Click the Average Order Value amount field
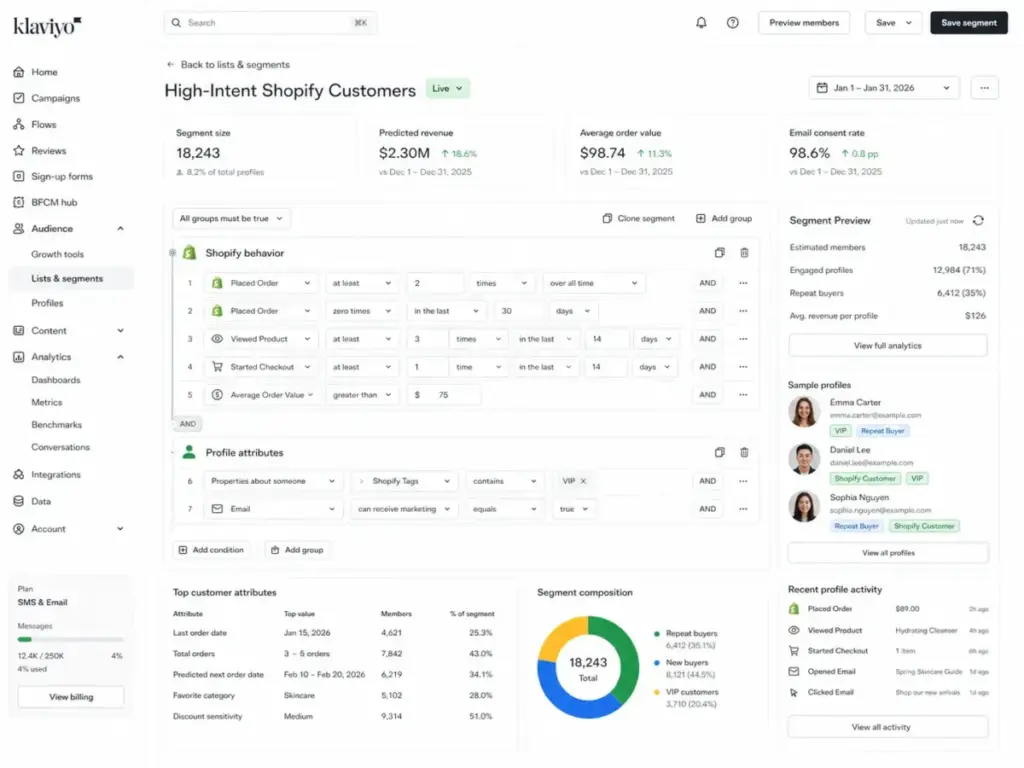 [443, 395]
